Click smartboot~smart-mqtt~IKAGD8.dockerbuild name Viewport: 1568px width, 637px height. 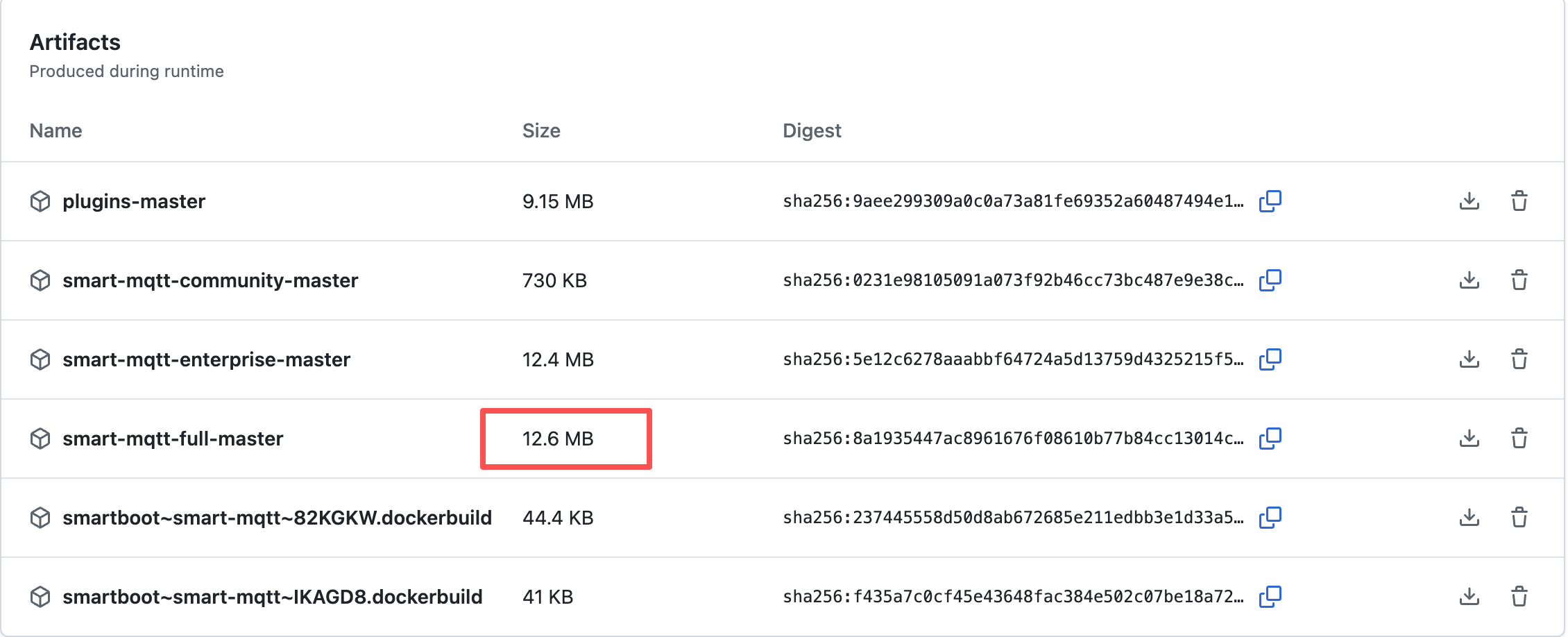coord(272,597)
